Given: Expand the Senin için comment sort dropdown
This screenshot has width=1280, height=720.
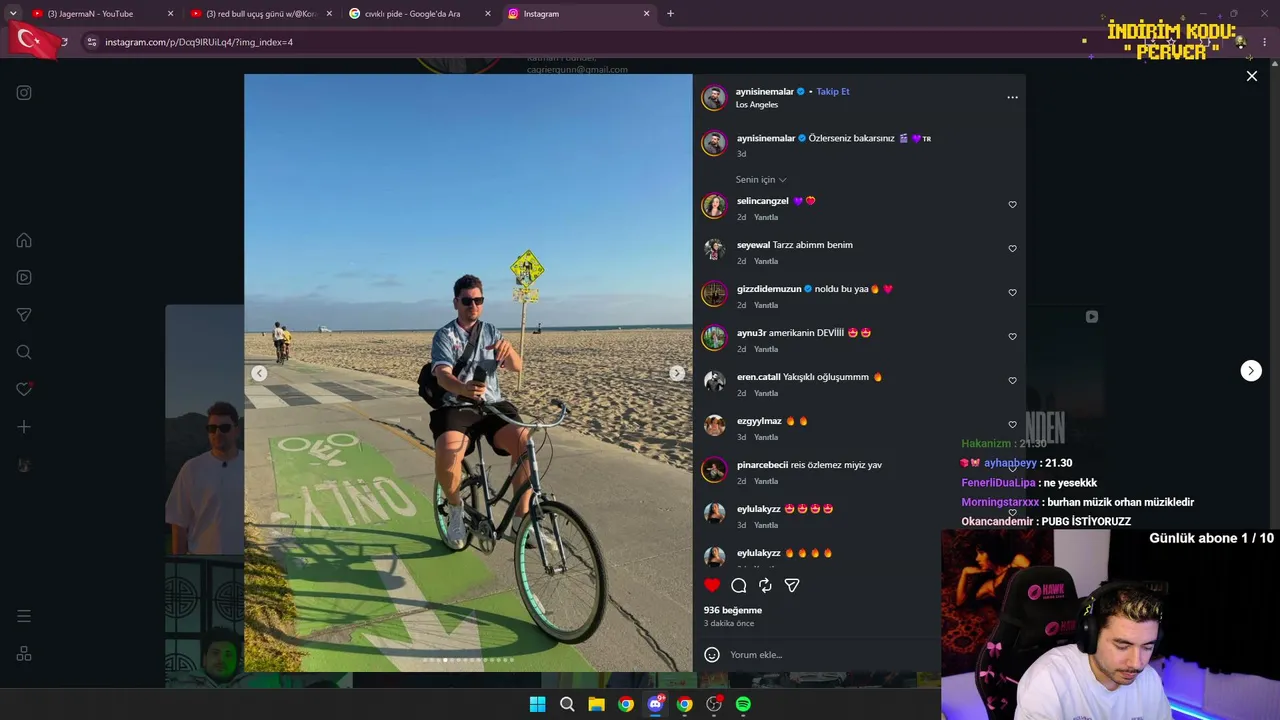Looking at the screenshot, I should click(761, 180).
